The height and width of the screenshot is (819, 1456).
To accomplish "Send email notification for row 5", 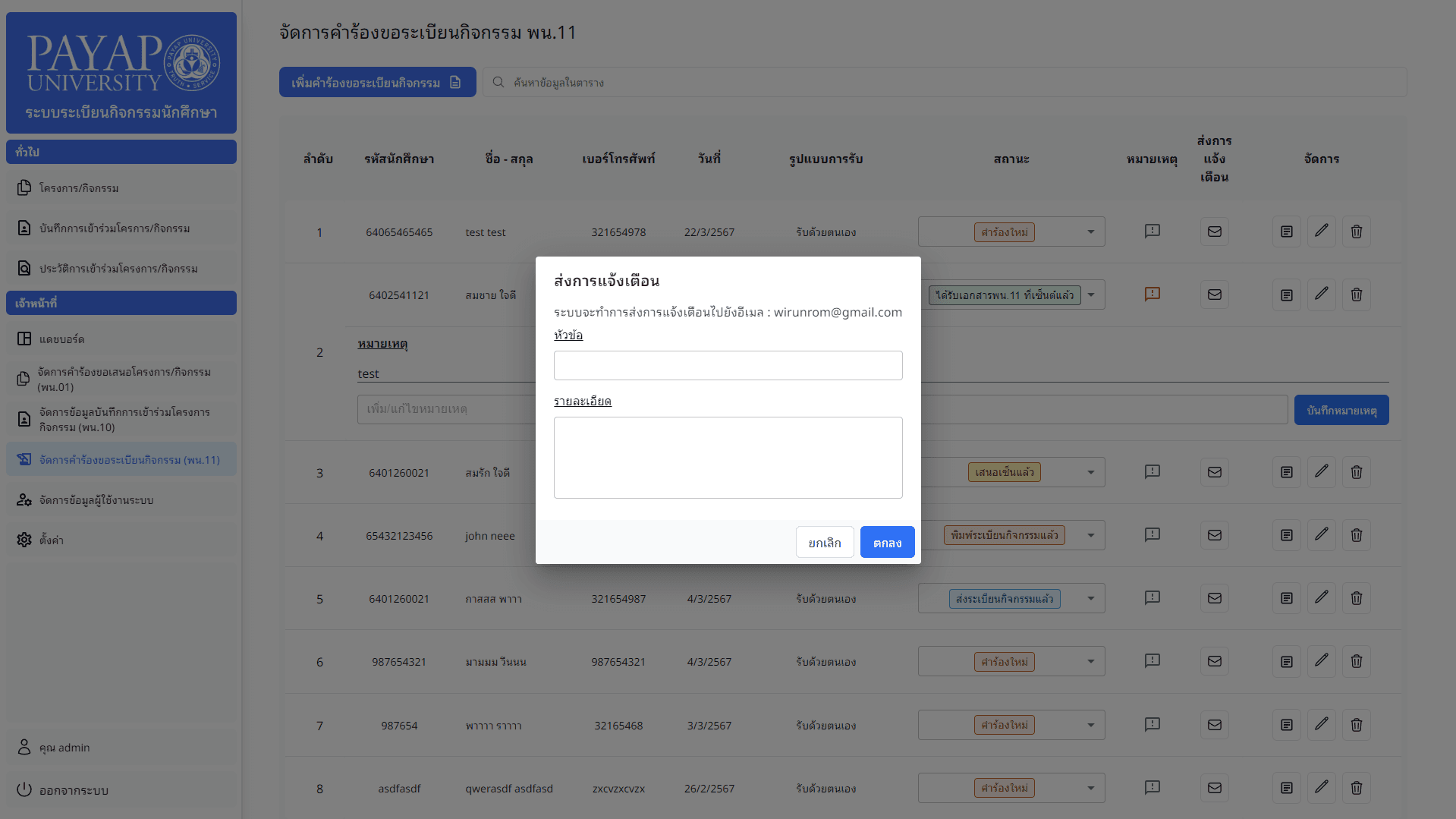I will click(1214, 598).
